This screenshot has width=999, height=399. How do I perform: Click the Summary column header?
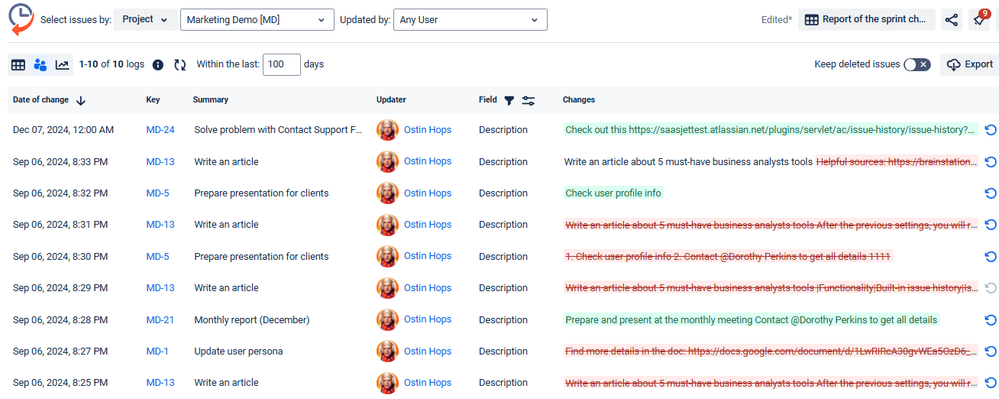point(210,100)
